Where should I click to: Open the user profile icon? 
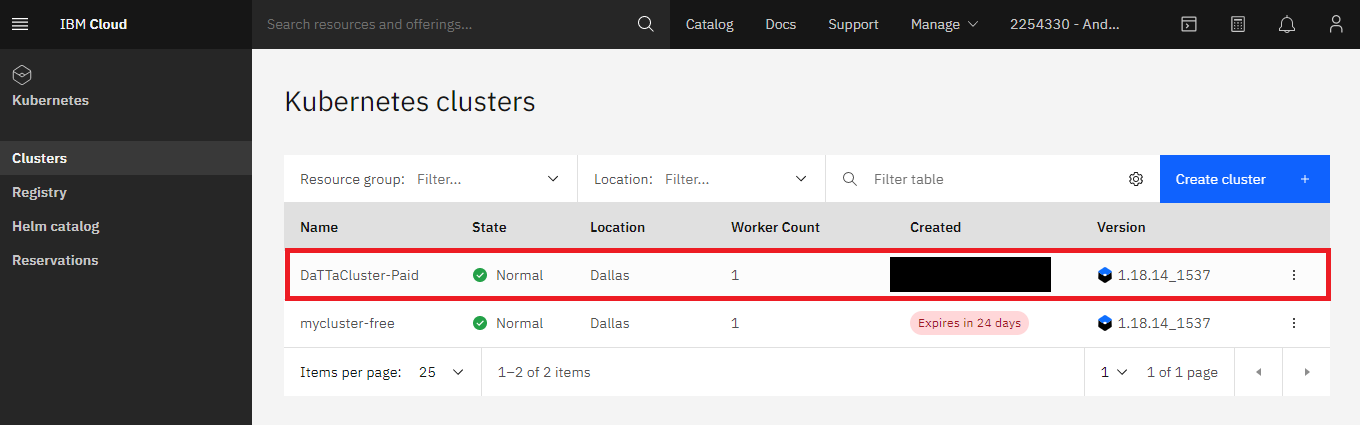tap(1336, 24)
